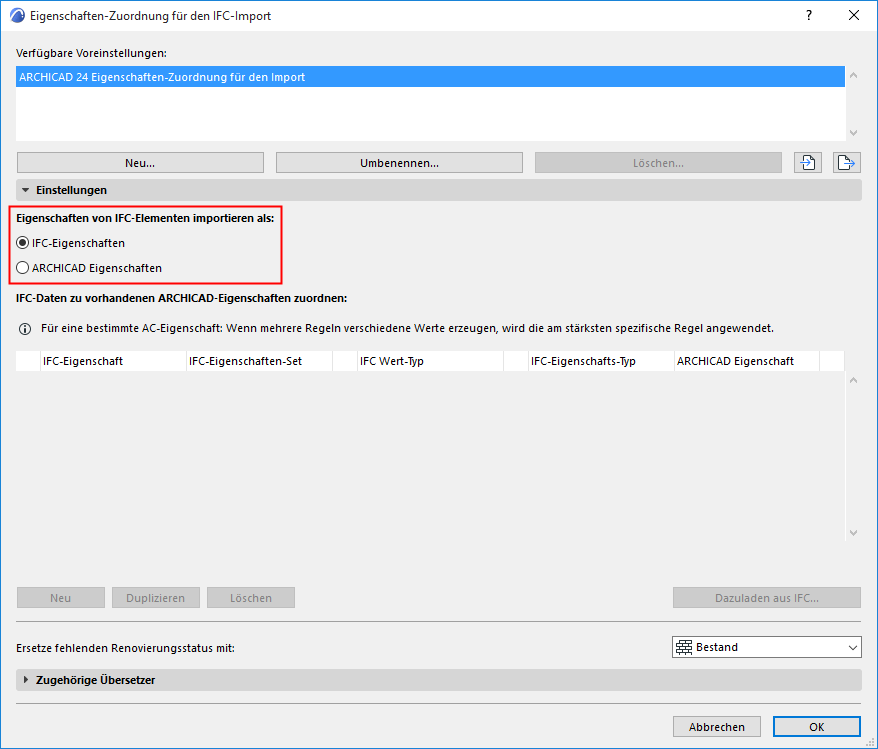Click the ARCHICAD logo in the title bar
The image size is (878, 749).
(17, 16)
